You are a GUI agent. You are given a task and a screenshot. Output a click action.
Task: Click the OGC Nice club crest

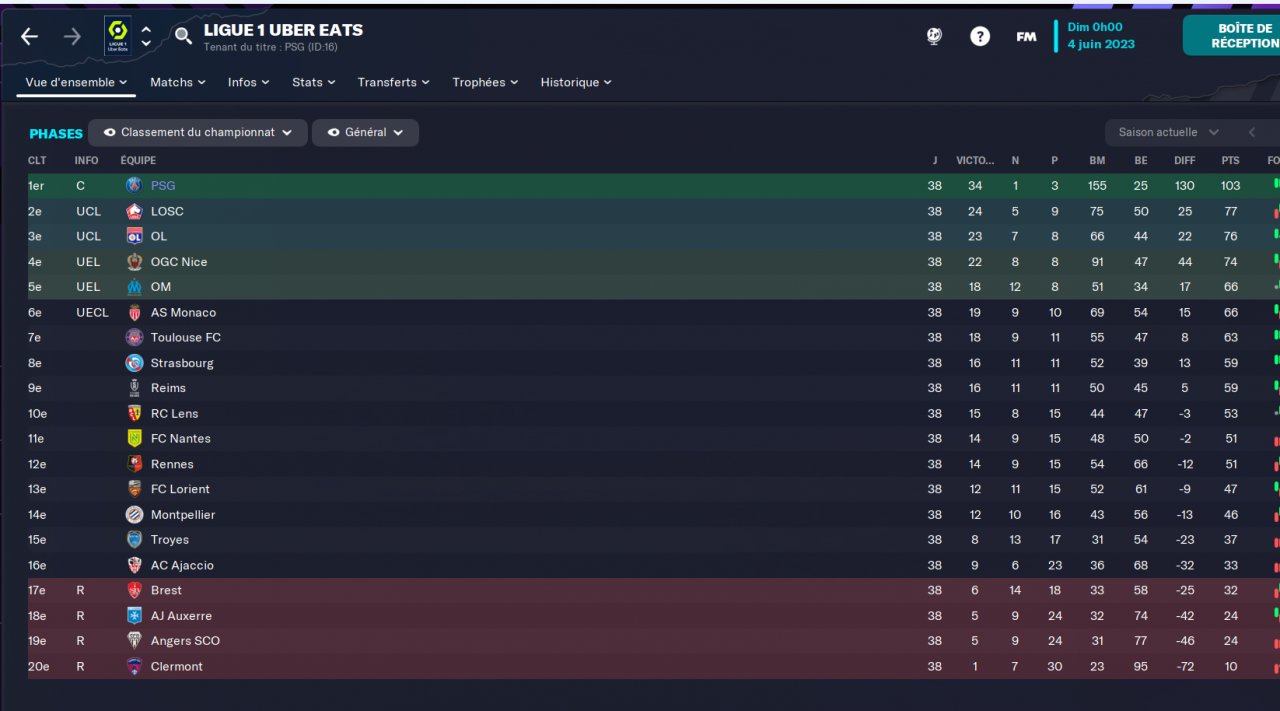tap(134, 262)
